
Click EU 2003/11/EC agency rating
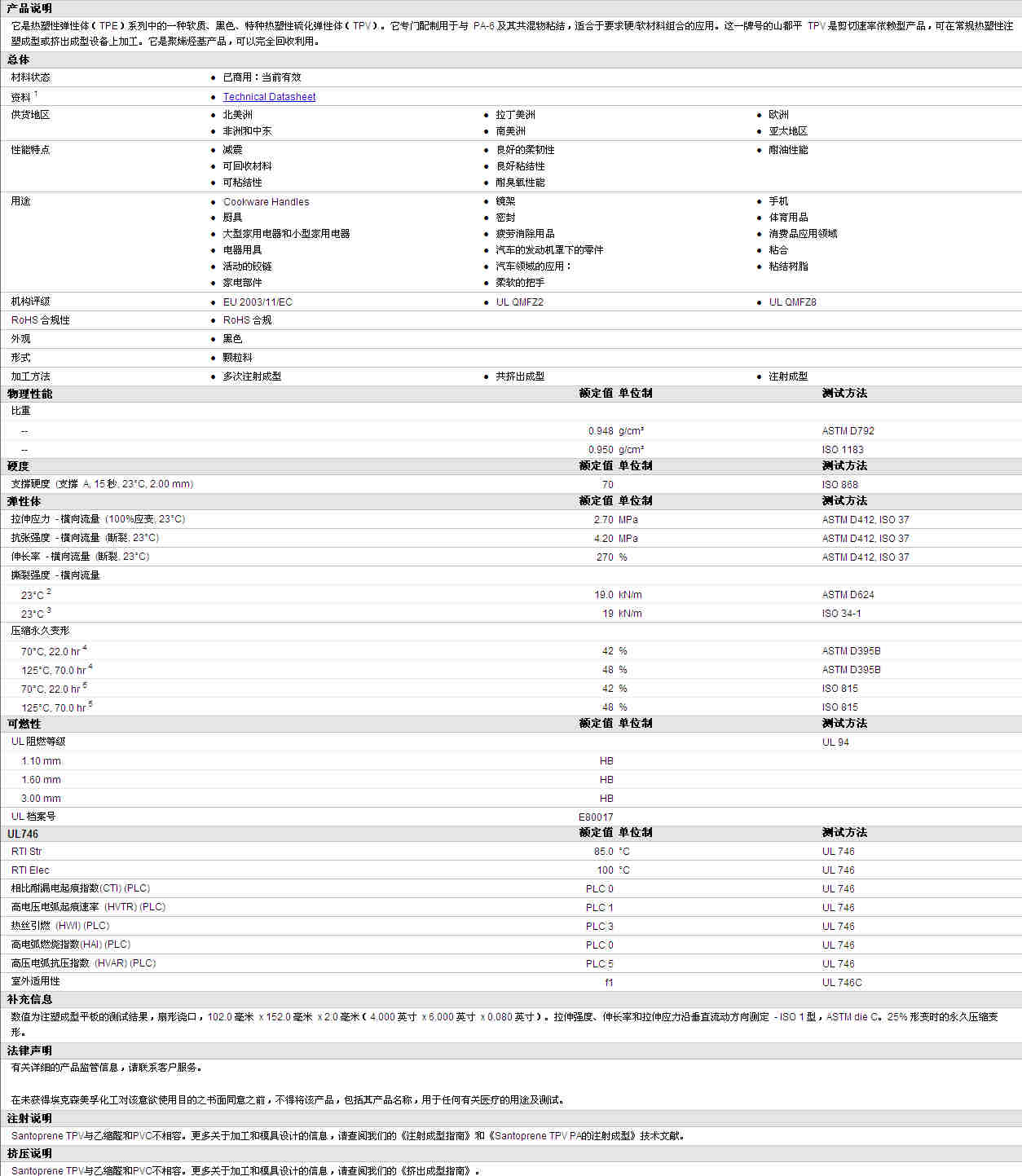258,302
